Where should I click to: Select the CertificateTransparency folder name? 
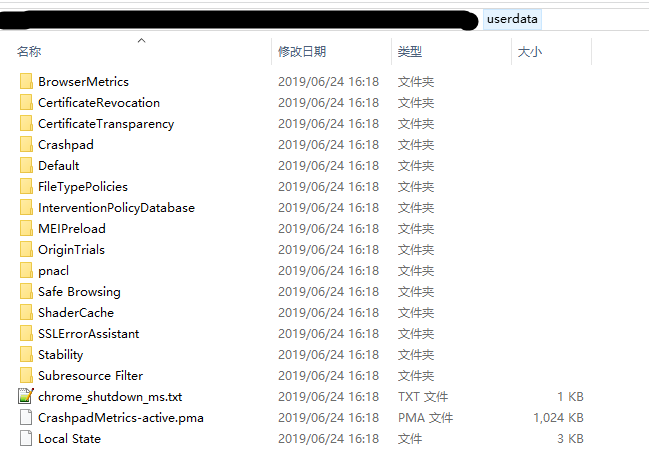(x=106, y=124)
